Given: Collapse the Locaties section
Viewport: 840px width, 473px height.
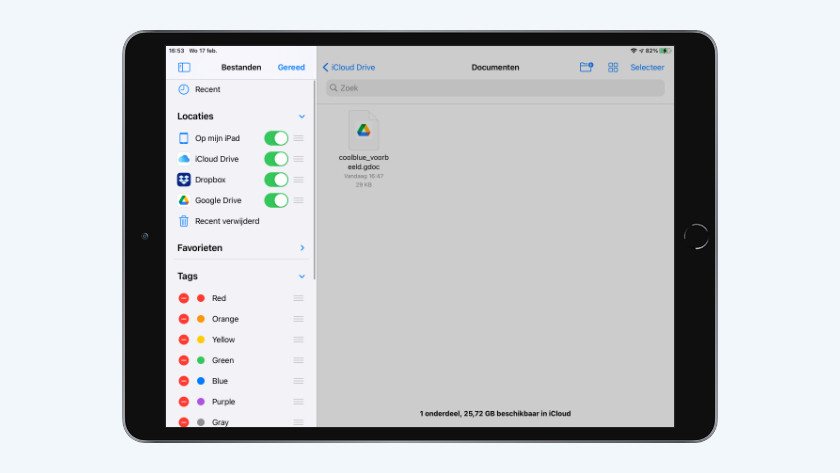Looking at the screenshot, I should click(x=302, y=117).
